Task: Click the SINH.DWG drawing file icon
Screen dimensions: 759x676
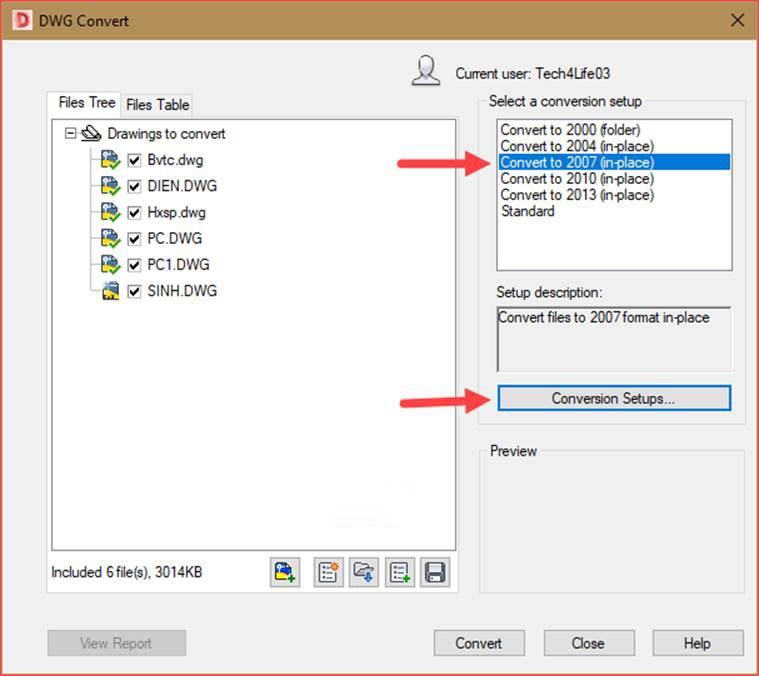Action: (110, 290)
